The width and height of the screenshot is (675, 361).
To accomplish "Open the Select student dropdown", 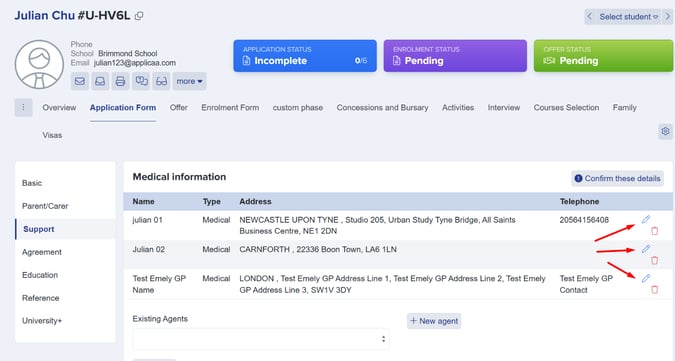I will click(x=629, y=17).
